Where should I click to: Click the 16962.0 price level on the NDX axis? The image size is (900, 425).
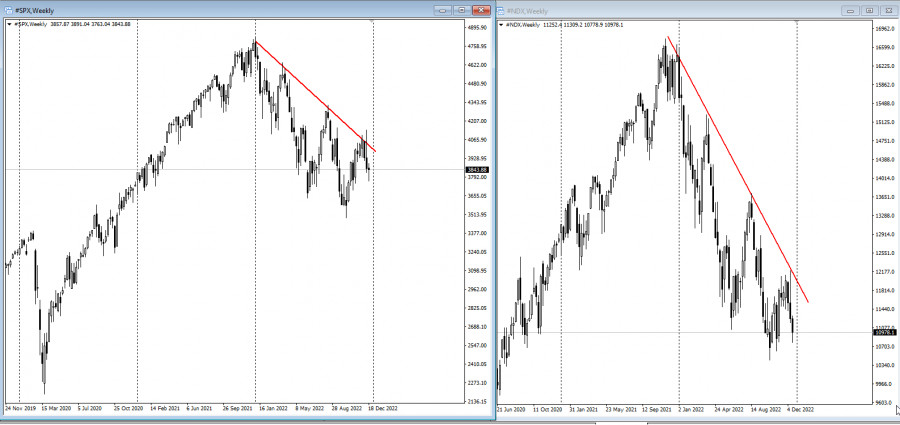(x=885, y=29)
